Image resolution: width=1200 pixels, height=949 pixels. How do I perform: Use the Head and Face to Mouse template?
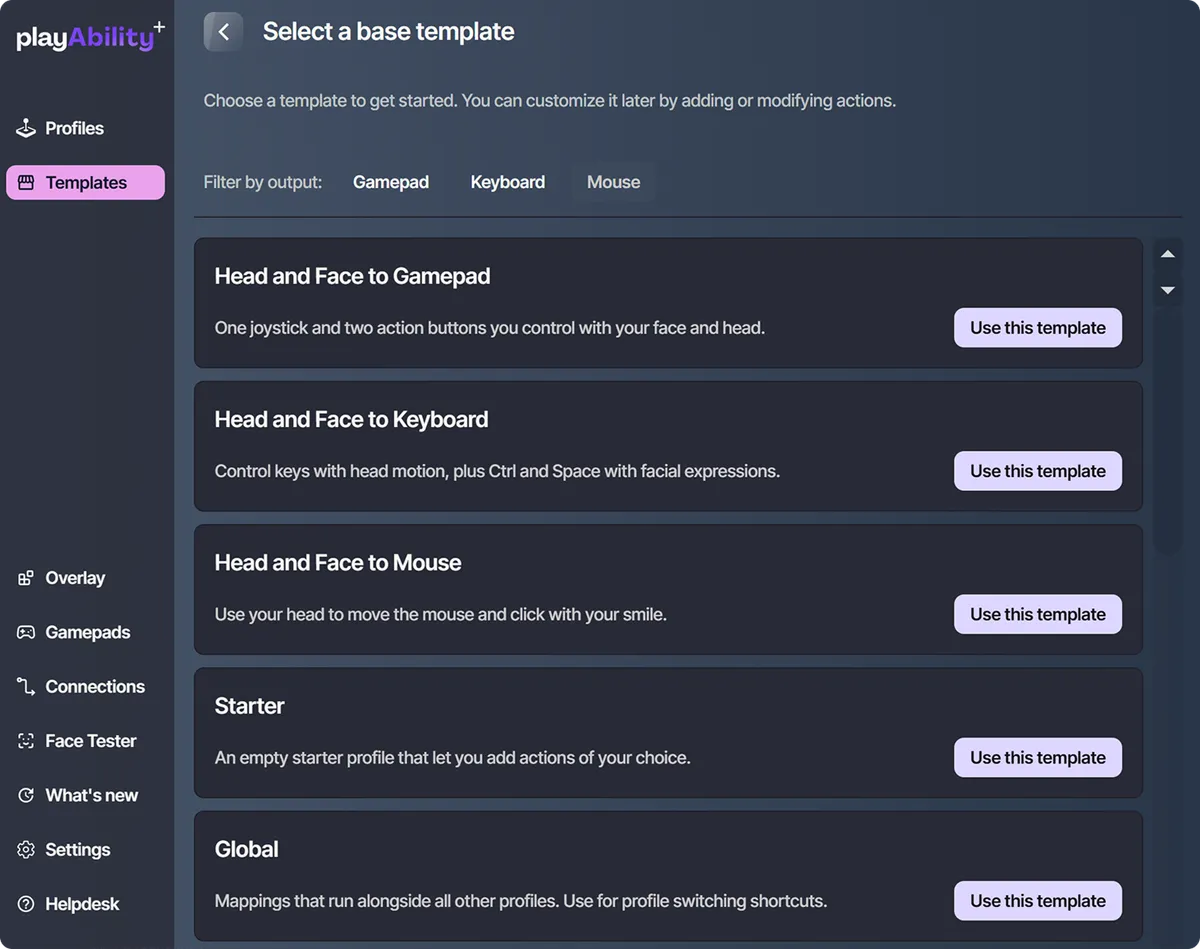1037,614
